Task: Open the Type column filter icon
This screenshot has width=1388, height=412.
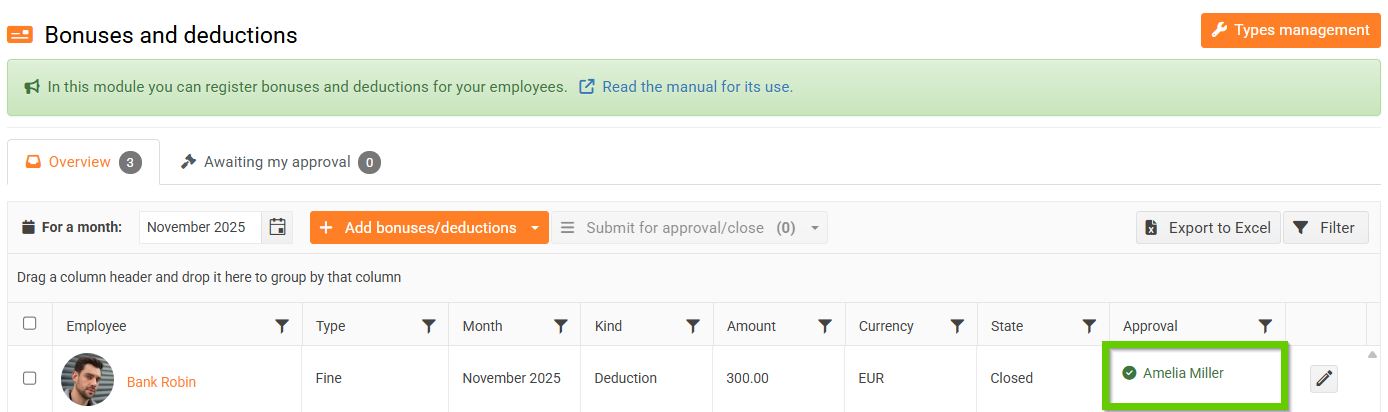Action: pos(429,326)
